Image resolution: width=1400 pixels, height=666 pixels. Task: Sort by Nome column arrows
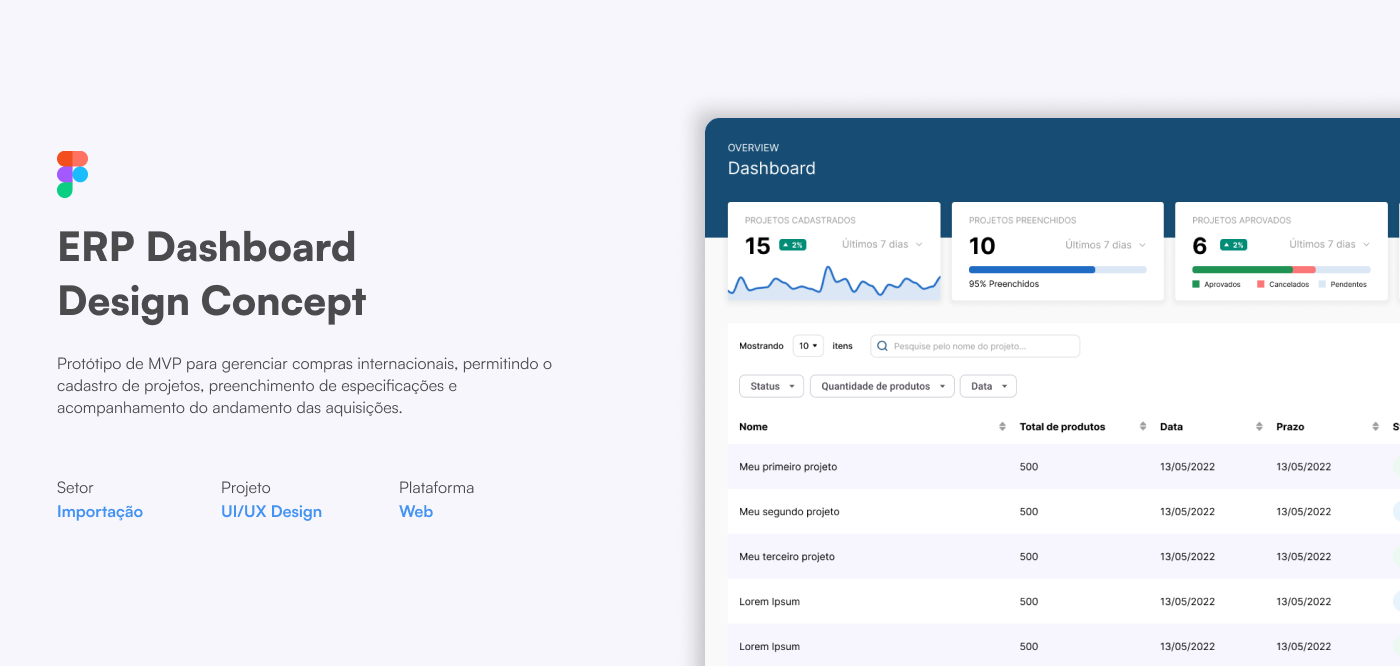click(1002, 427)
